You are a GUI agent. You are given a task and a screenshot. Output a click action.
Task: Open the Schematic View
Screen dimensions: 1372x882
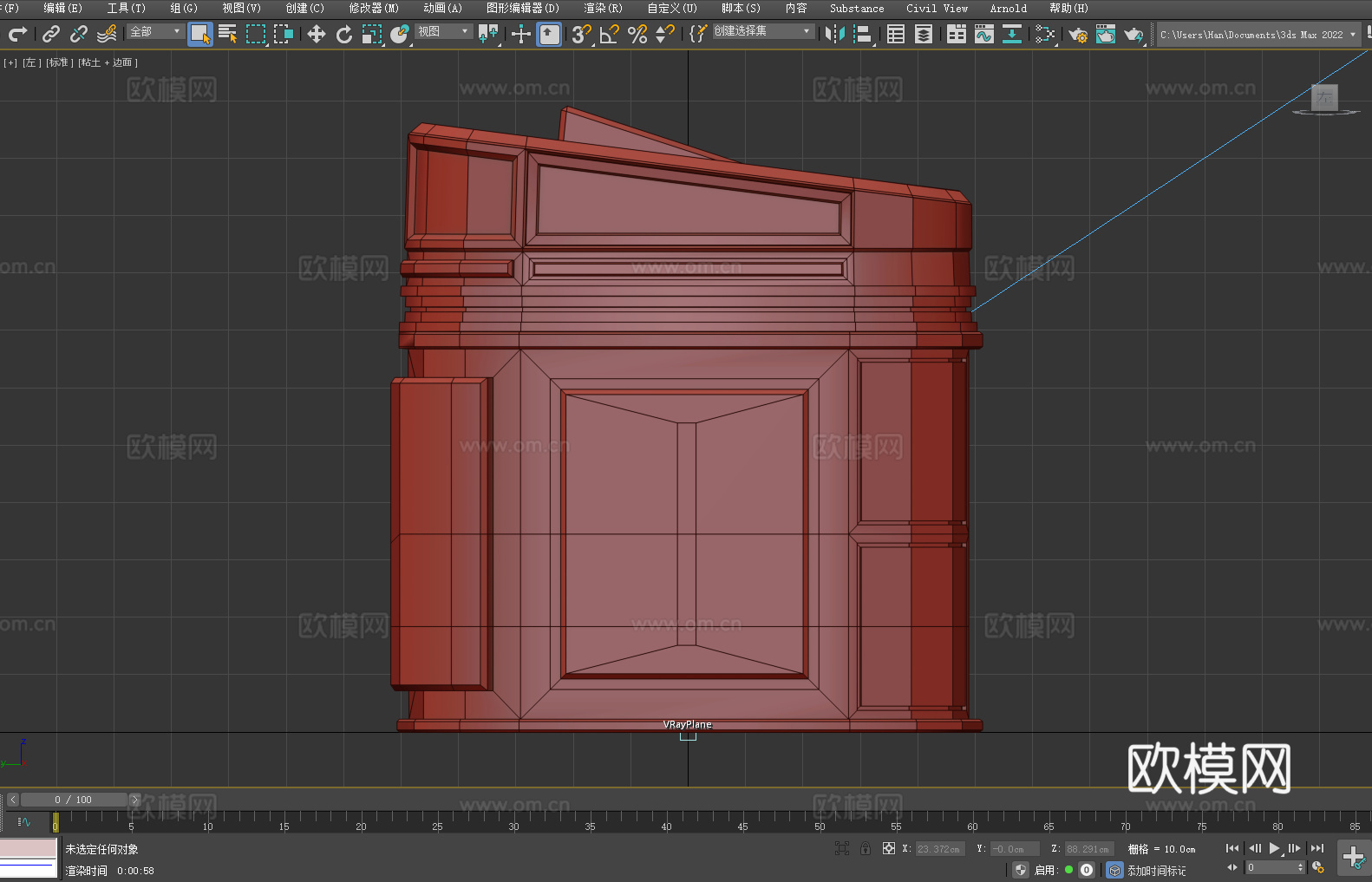(x=1012, y=34)
